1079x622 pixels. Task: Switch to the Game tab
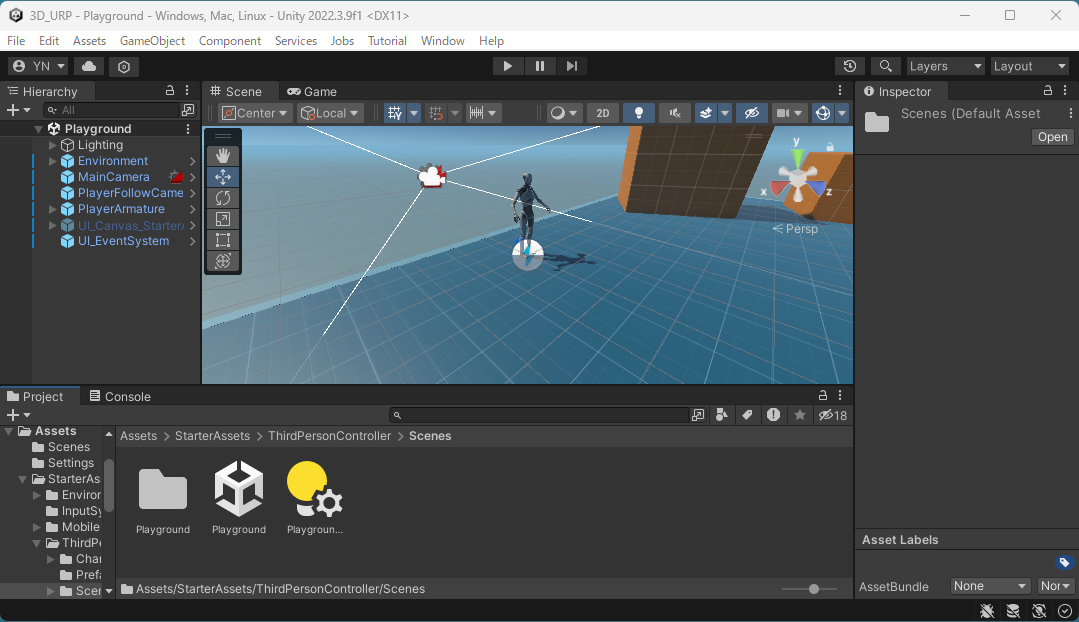click(312, 91)
